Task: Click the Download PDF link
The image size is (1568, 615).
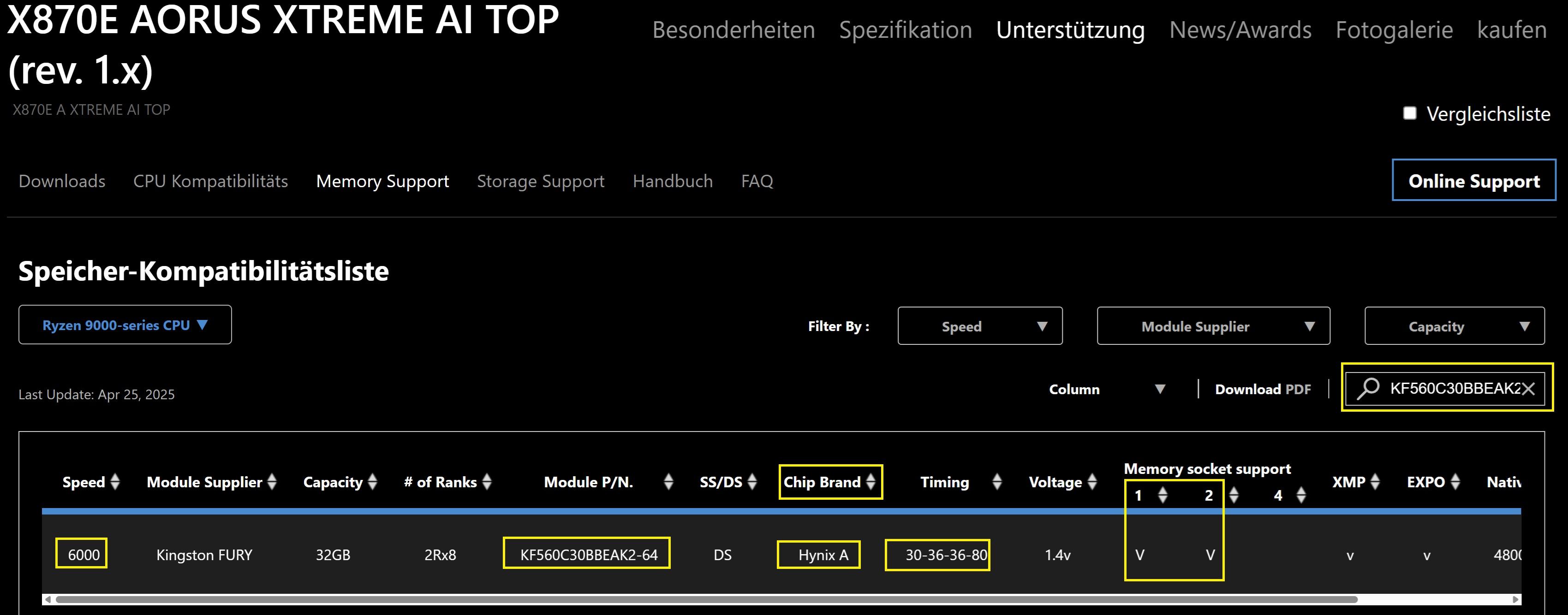Action: point(1263,389)
